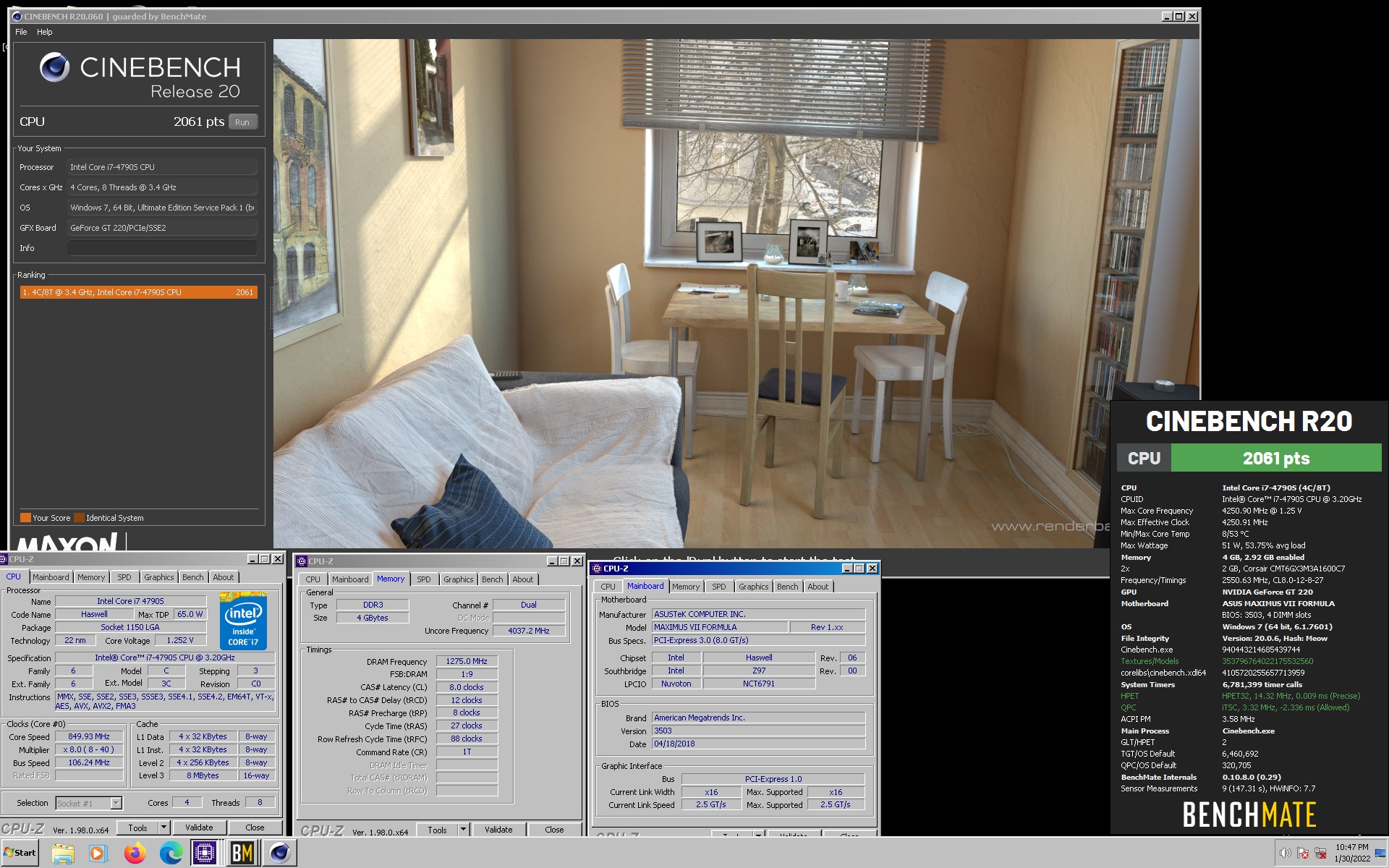Click BenchMate HPET timer line
The image size is (1389, 868).
point(1241,696)
